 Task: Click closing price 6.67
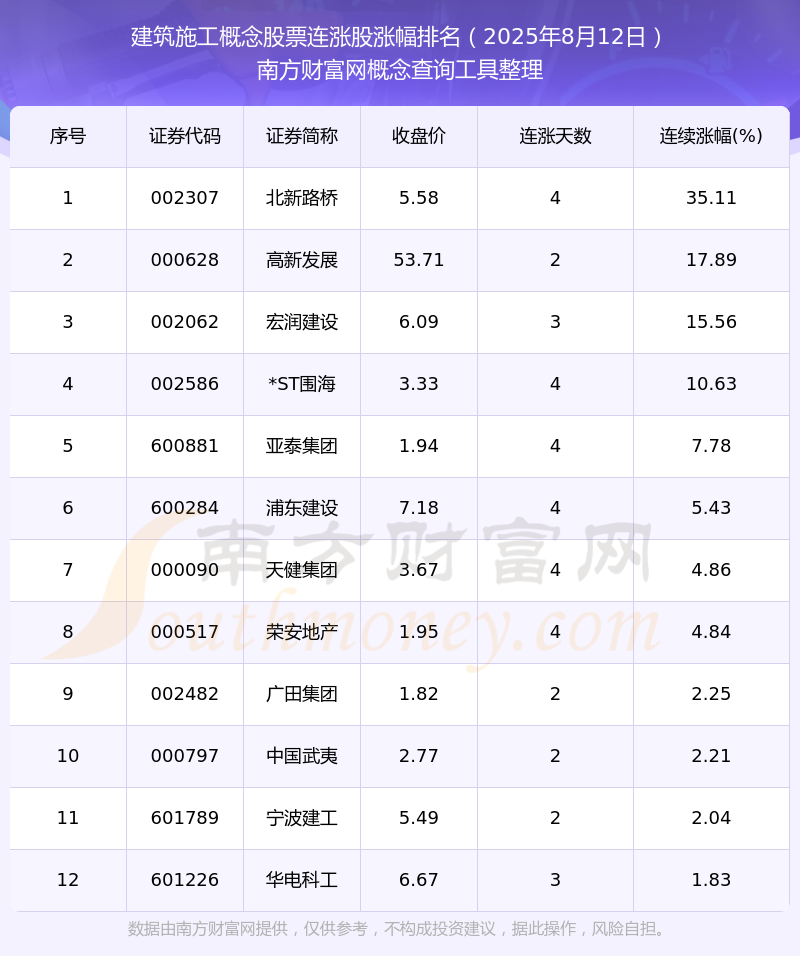tap(419, 880)
